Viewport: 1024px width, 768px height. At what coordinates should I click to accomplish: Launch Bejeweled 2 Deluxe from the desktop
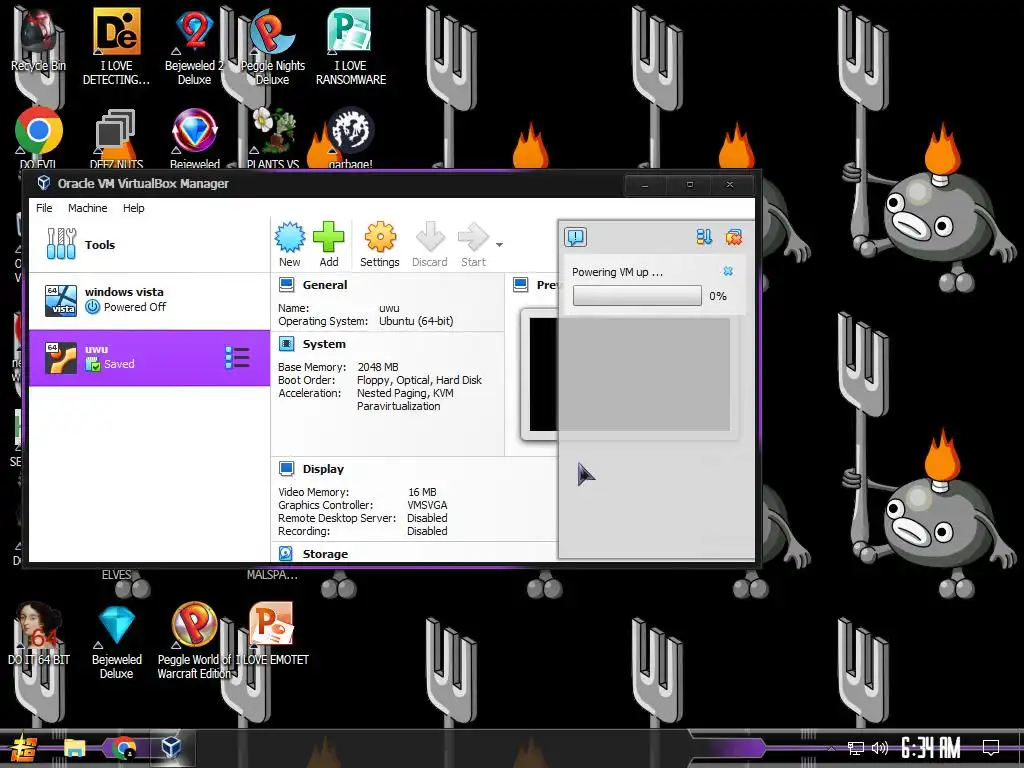(x=194, y=46)
